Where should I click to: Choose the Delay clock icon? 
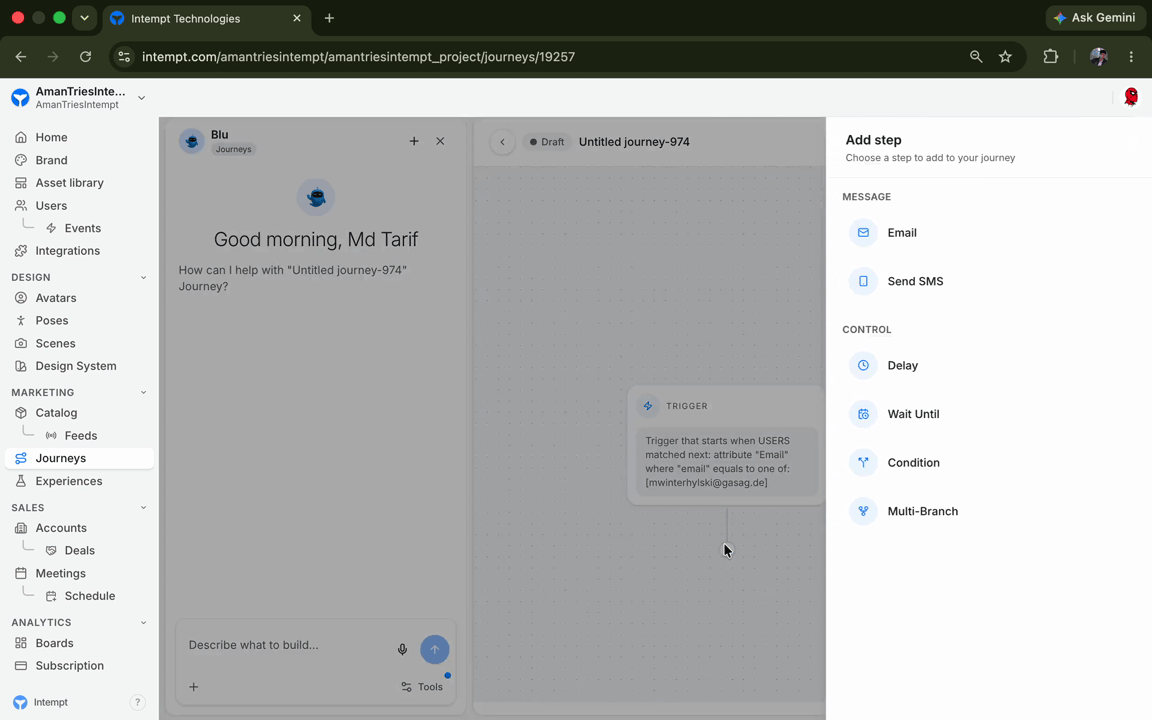click(863, 365)
